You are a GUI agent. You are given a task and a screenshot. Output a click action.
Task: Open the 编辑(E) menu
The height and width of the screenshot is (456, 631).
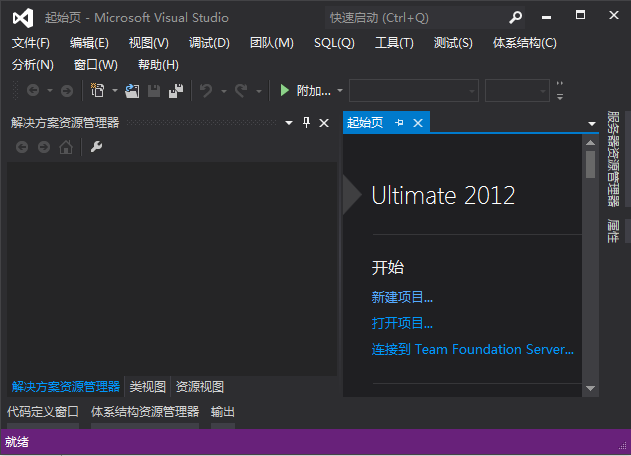(x=89, y=43)
